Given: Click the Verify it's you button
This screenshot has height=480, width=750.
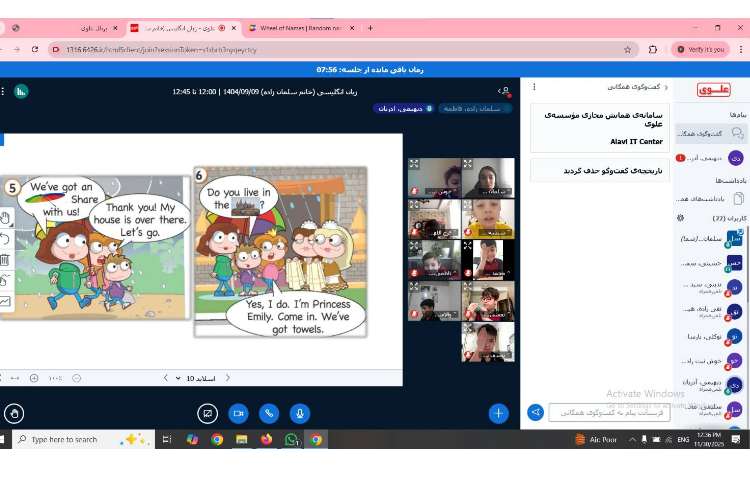Looking at the screenshot, I should (x=700, y=49).
